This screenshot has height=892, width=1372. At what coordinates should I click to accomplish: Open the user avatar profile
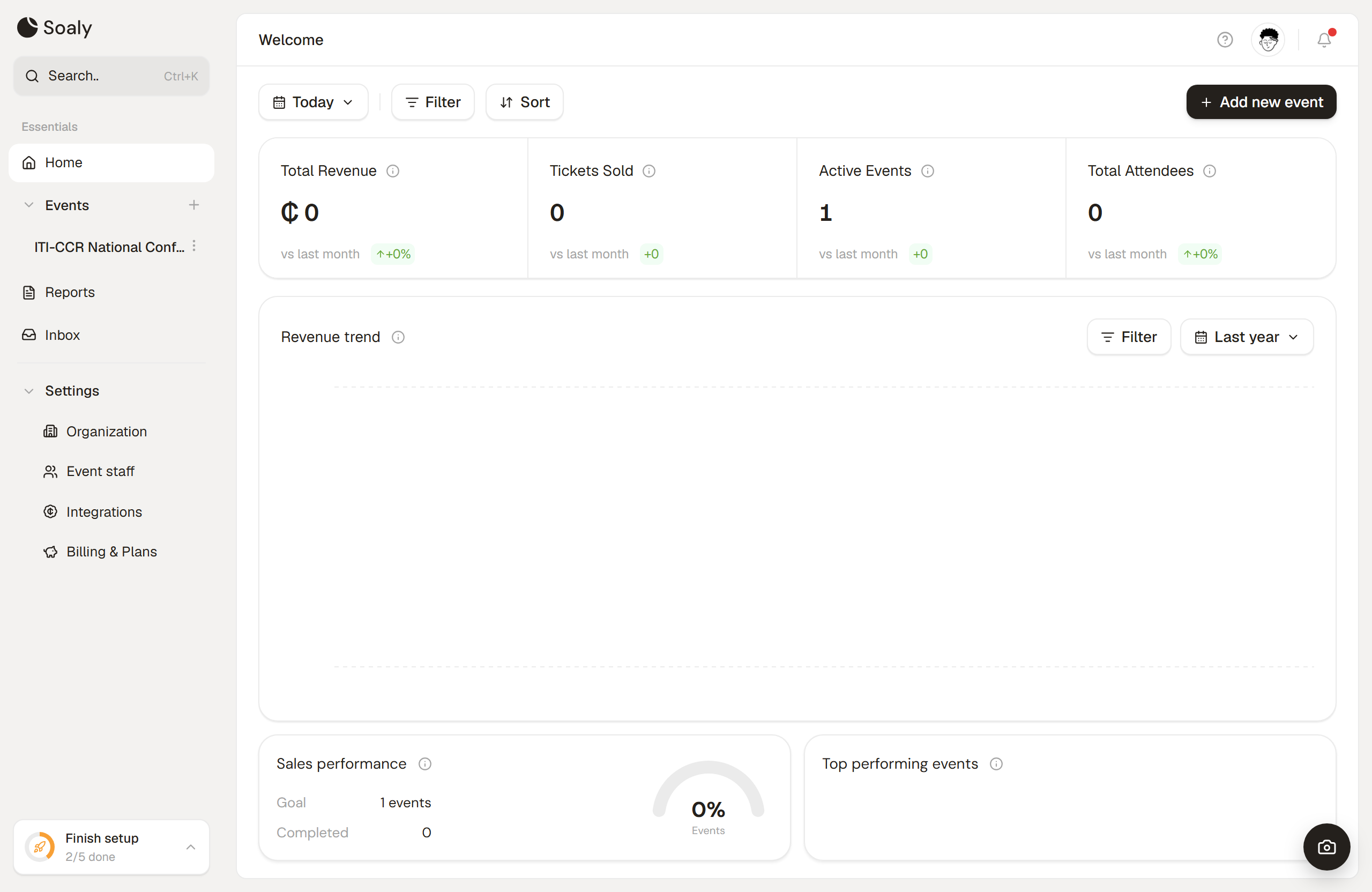[1268, 40]
